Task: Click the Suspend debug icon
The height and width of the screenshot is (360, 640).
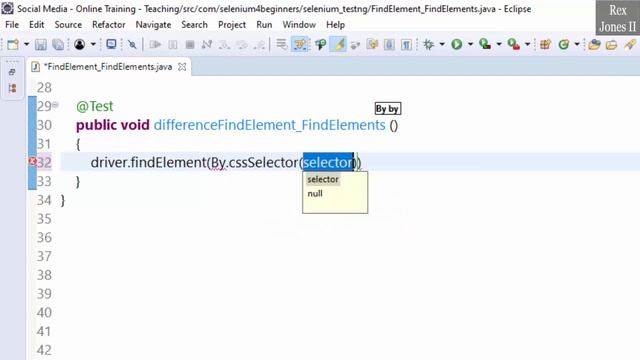Action: point(173,44)
